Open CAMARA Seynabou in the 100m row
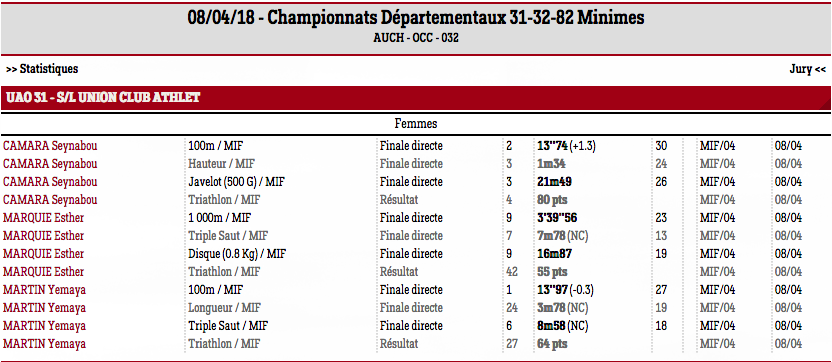This screenshot has width=832, height=362. (x=50, y=146)
